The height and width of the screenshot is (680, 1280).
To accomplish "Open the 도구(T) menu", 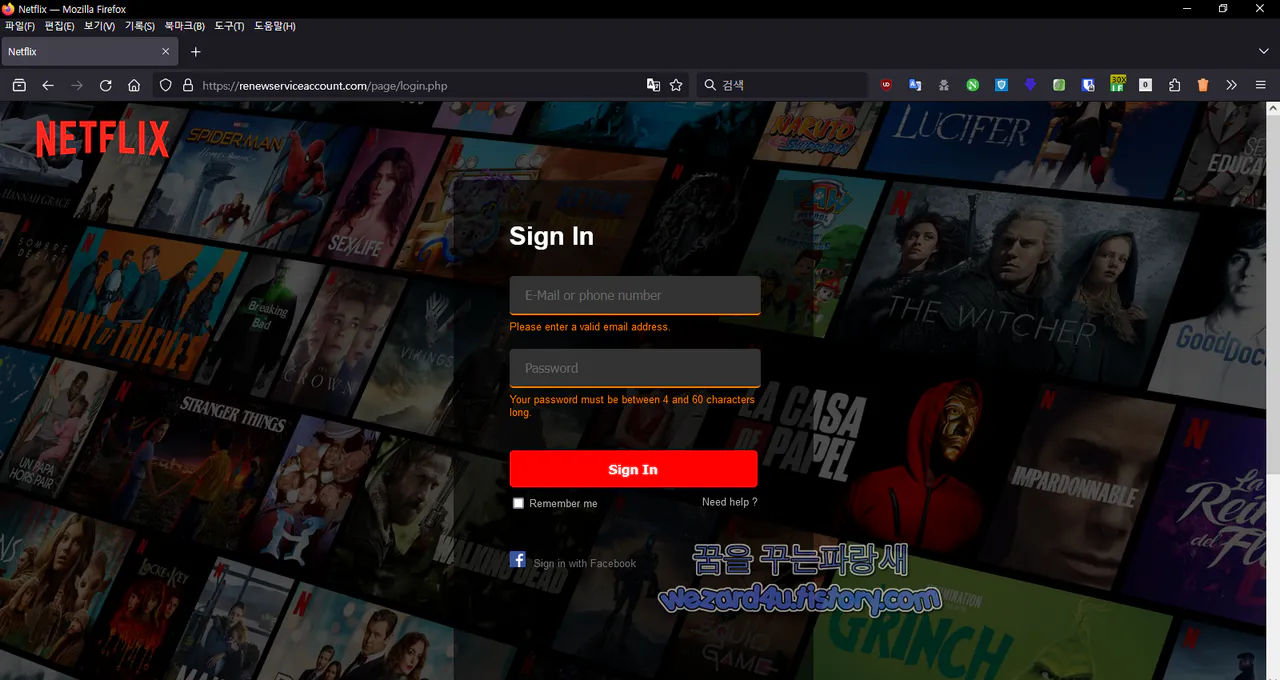I will click(229, 26).
